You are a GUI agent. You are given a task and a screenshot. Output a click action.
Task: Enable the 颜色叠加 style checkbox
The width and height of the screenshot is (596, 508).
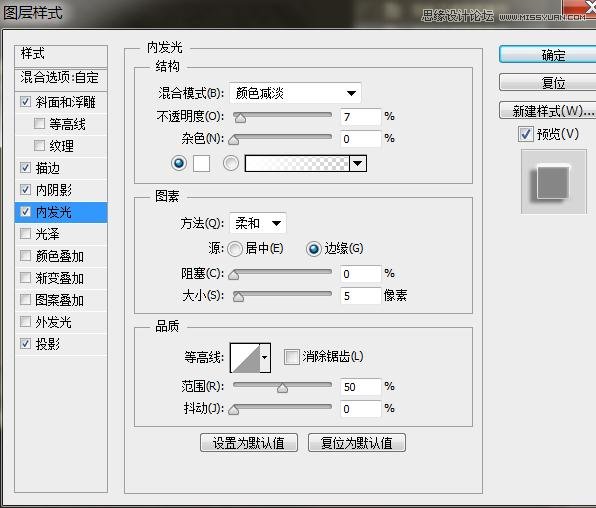[x=25, y=256]
